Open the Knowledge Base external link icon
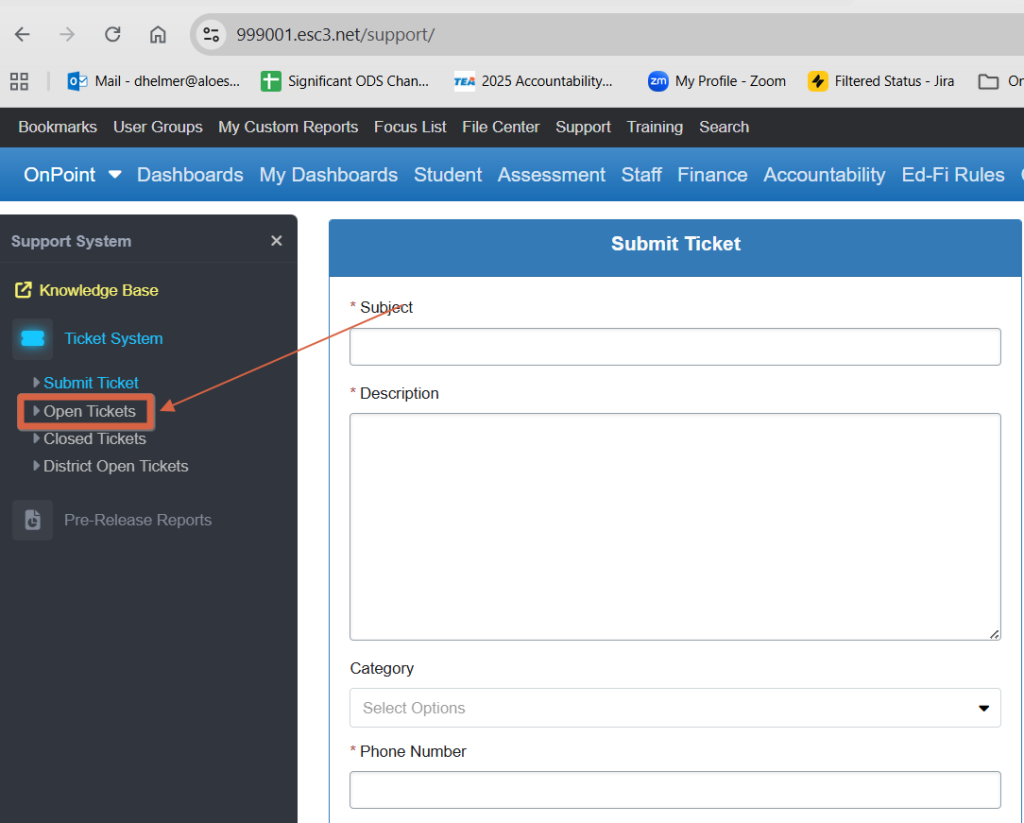This screenshot has height=823, width=1024. pyautogui.click(x=22, y=290)
